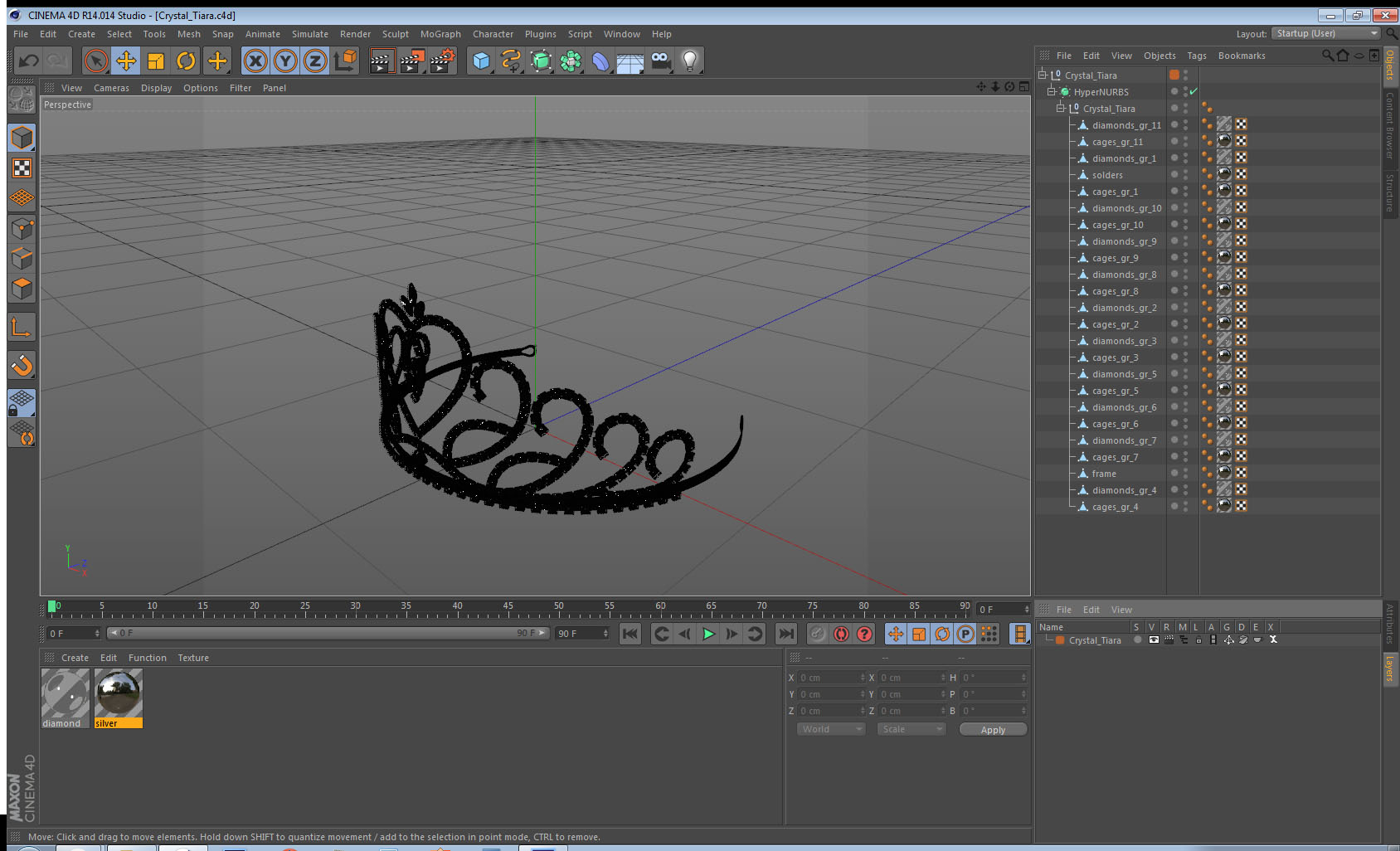Click the X position input field
The width and height of the screenshot is (1400, 851).
(831, 678)
